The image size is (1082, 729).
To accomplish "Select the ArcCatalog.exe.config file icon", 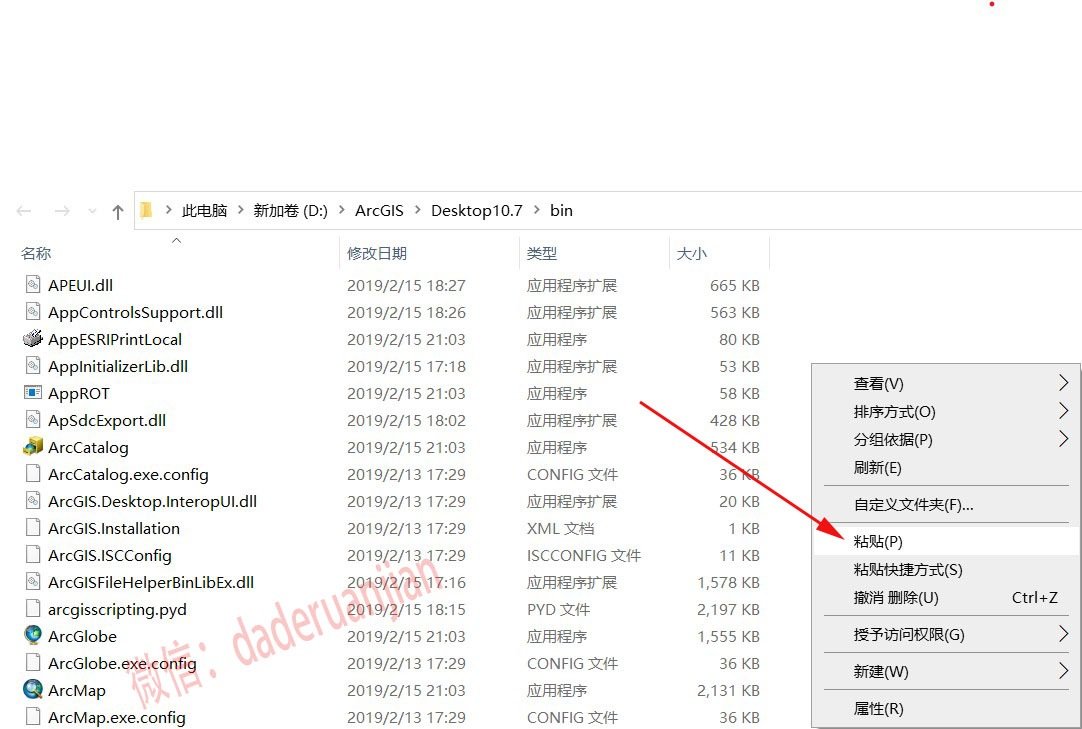I will pyautogui.click(x=33, y=473).
